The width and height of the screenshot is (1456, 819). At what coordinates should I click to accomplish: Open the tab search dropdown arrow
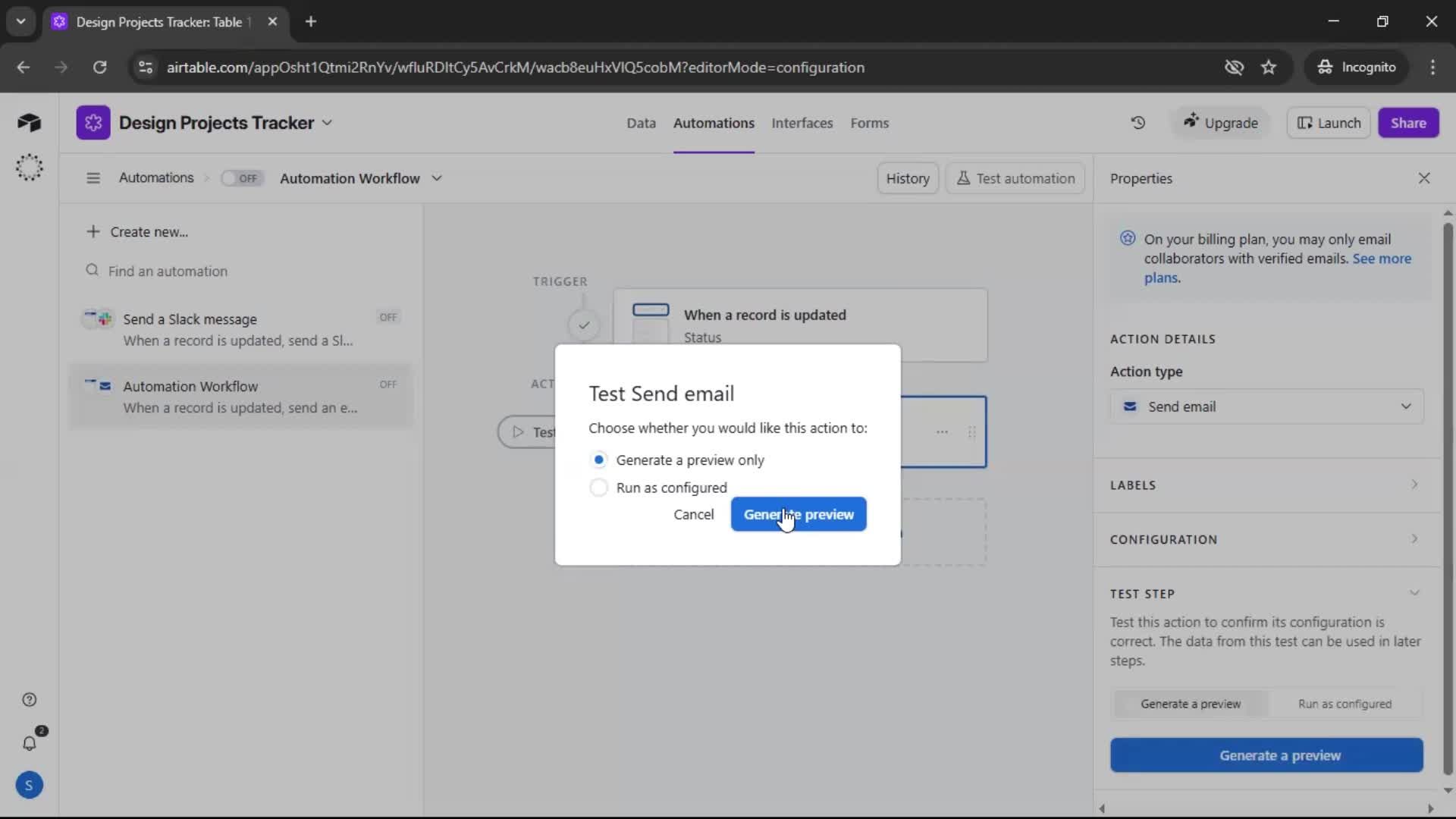pos(21,22)
